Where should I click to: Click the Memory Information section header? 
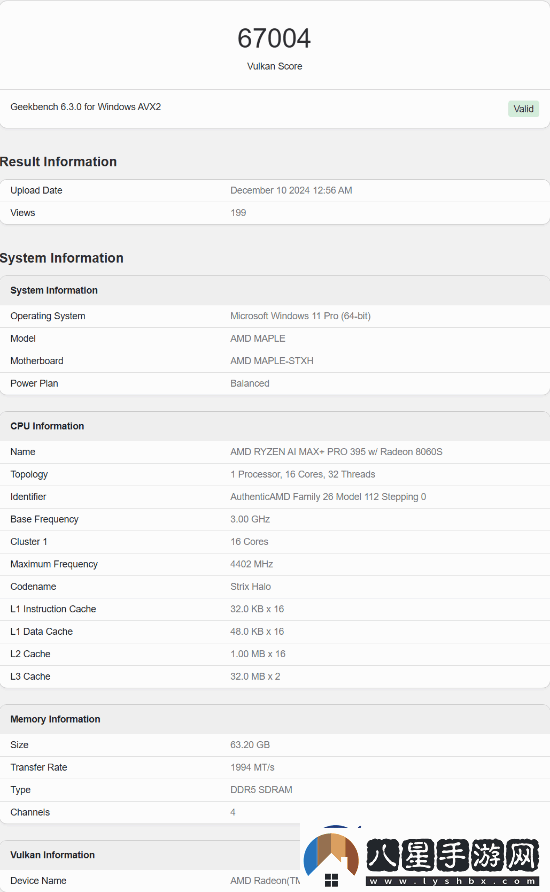tap(55, 719)
